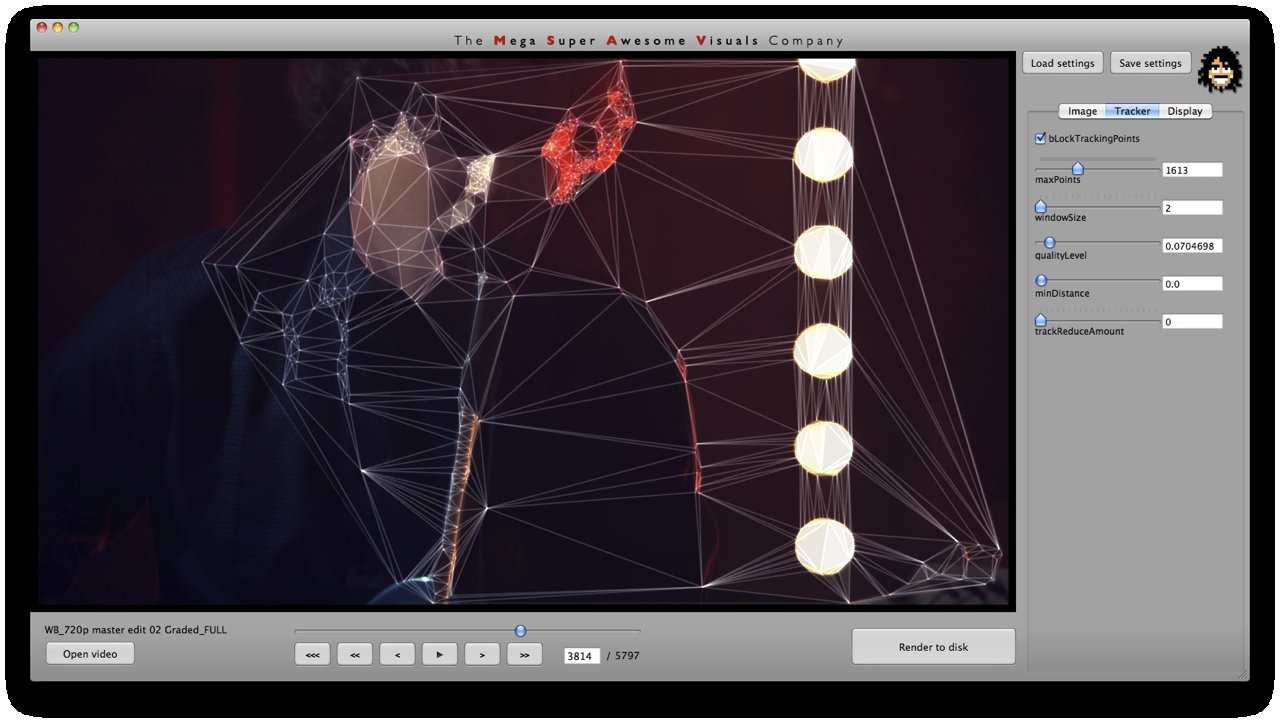This screenshot has height=723, width=1280.
Task: Click the video preview canvas
Action: tap(524, 331)
